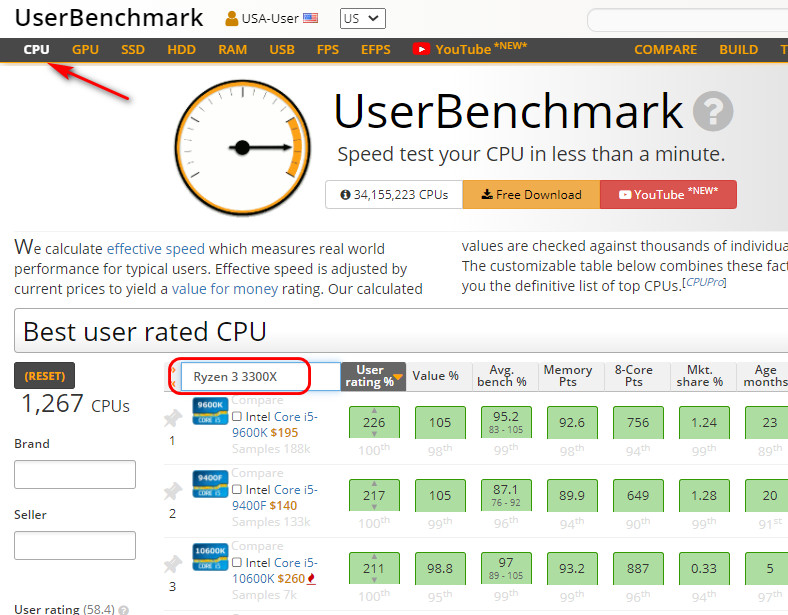Open the CPU tab in navigation bar
The height and width of the screenshot is (615, 788).
36,50
